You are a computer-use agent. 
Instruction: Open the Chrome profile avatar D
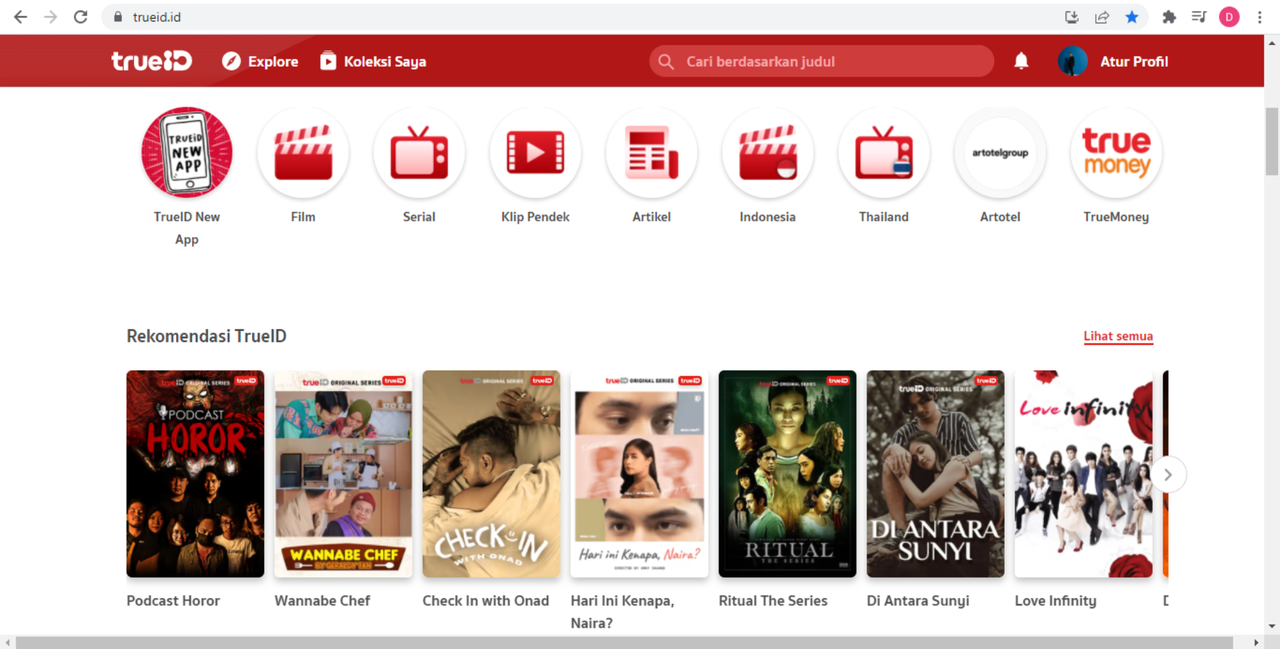1229,17
